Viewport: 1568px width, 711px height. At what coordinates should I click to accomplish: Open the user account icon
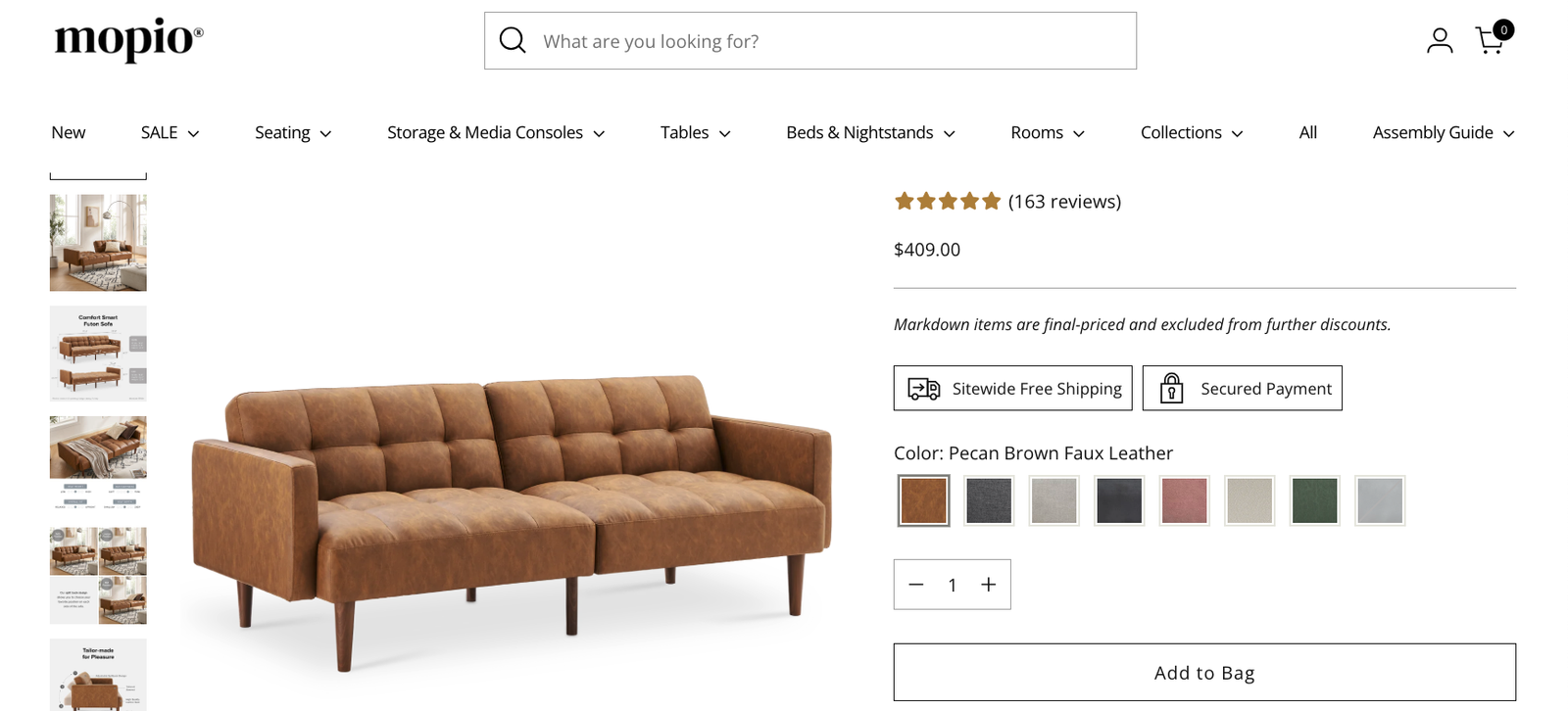1439,40
